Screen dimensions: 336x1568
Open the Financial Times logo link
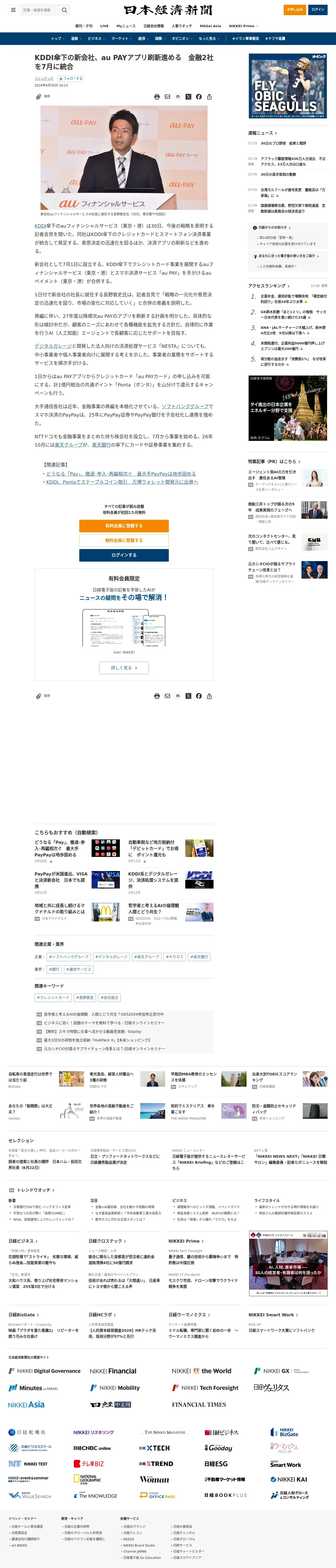tap(199, 1405)
